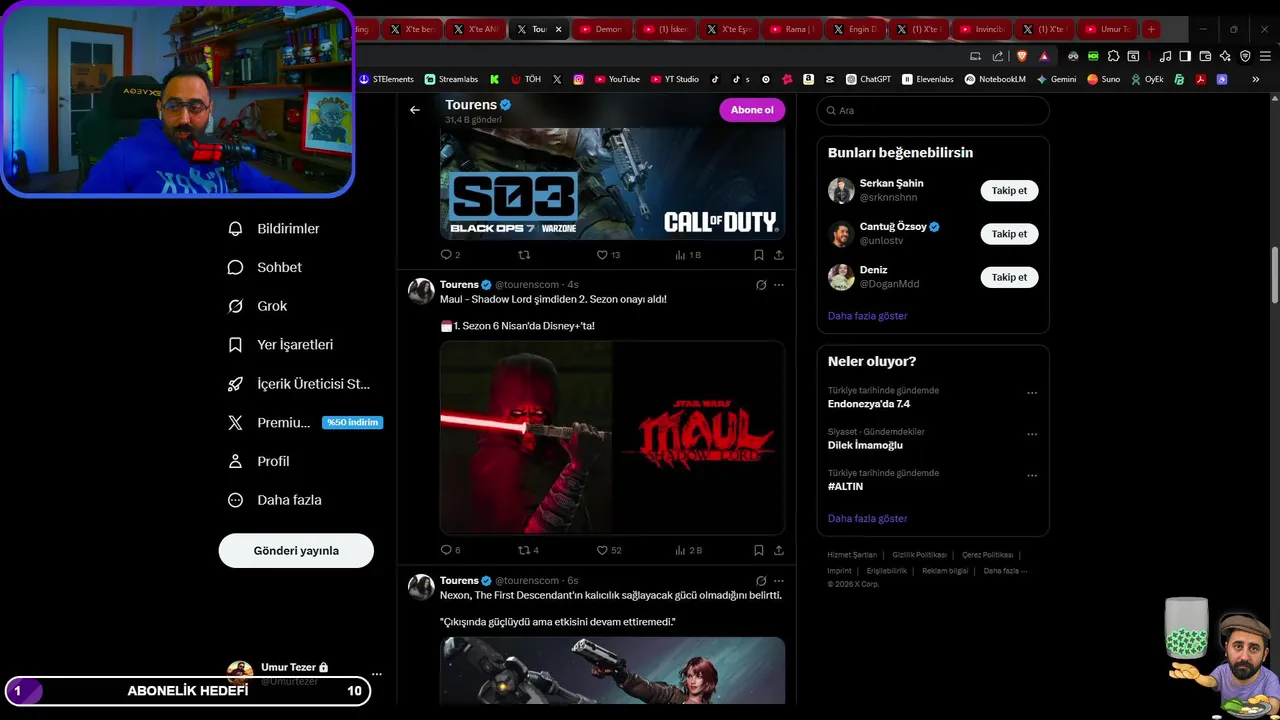This screenshot has height=720, width=1280.
Task: Open Sohbet chat in the sidebar
Action: coord(265,268)
